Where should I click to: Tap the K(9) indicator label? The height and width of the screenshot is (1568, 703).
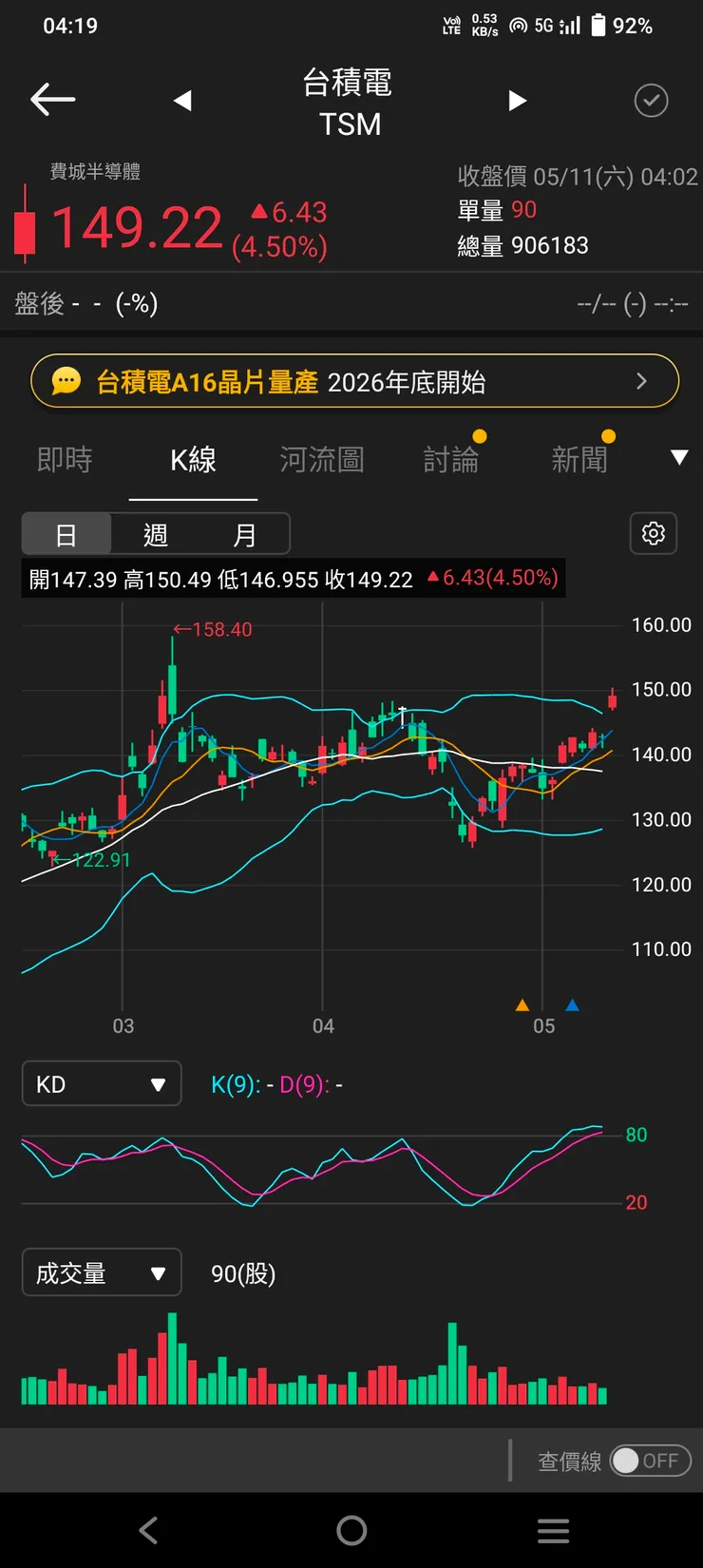[236, 1084]
